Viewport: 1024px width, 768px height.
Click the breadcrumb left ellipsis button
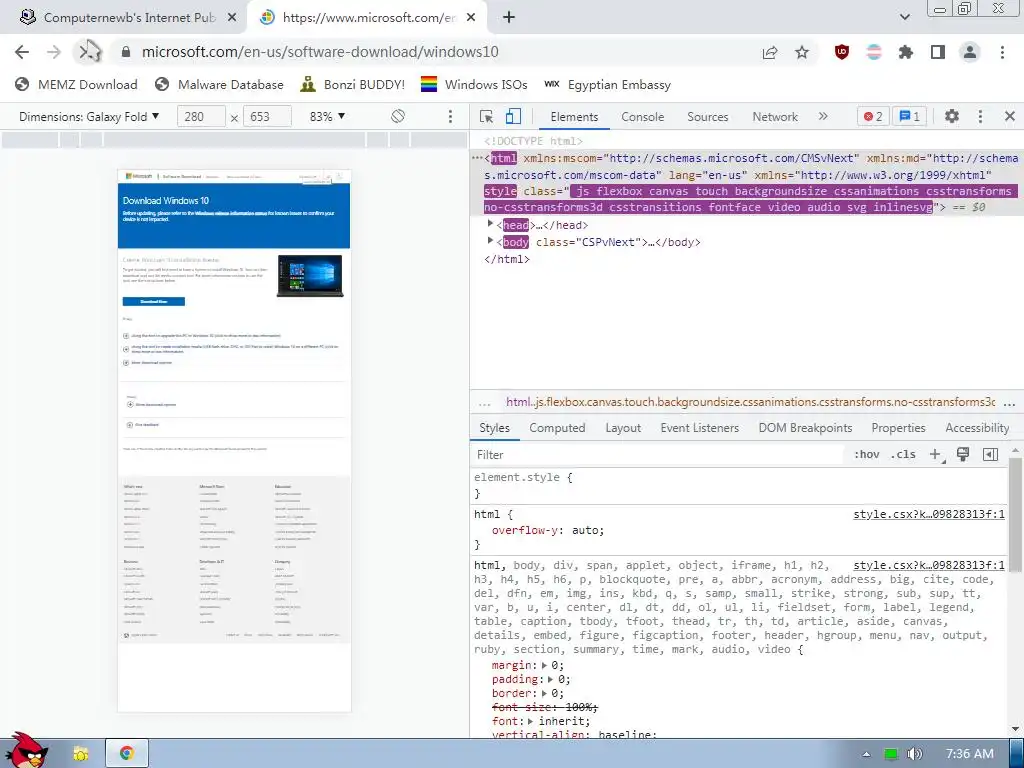click(485, 403)
